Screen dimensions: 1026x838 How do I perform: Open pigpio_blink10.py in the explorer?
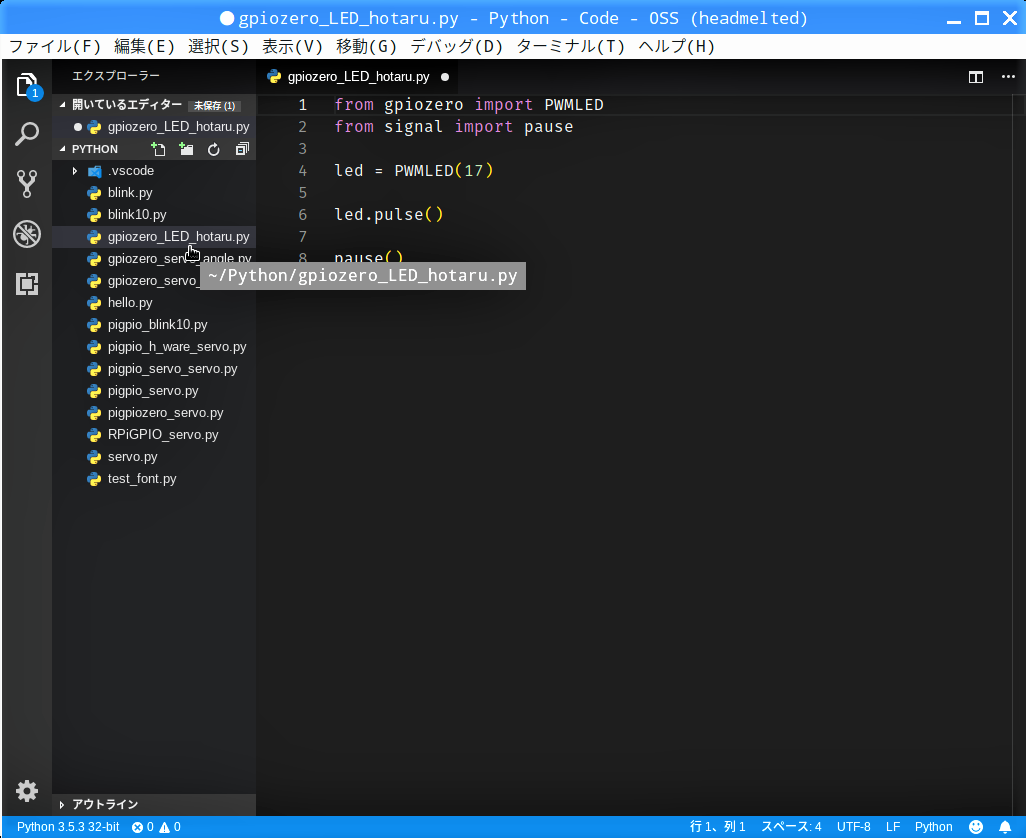point(154,325)
